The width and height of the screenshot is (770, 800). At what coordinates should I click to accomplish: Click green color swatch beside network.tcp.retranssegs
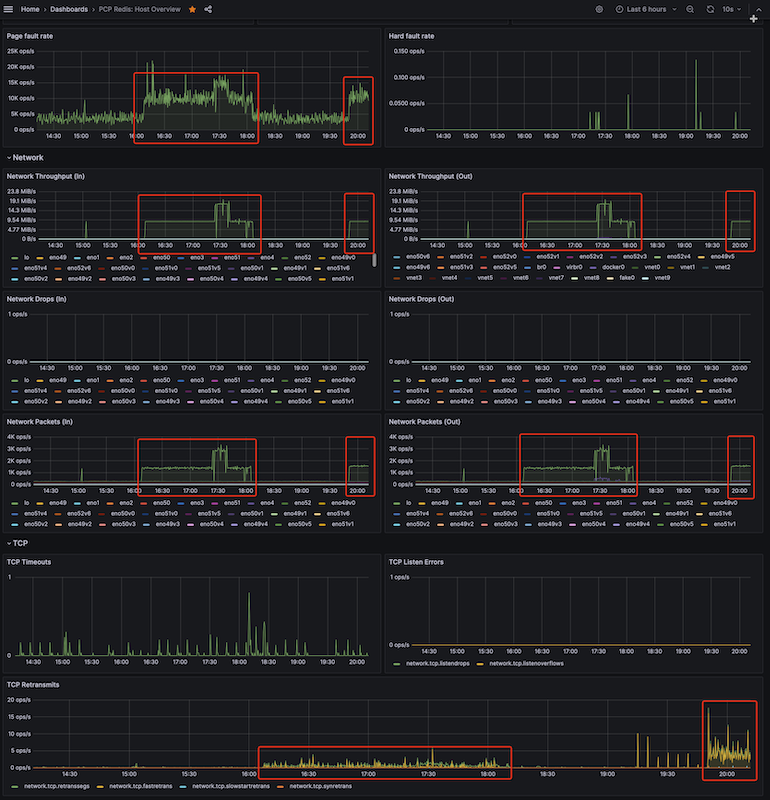[14, 787]
